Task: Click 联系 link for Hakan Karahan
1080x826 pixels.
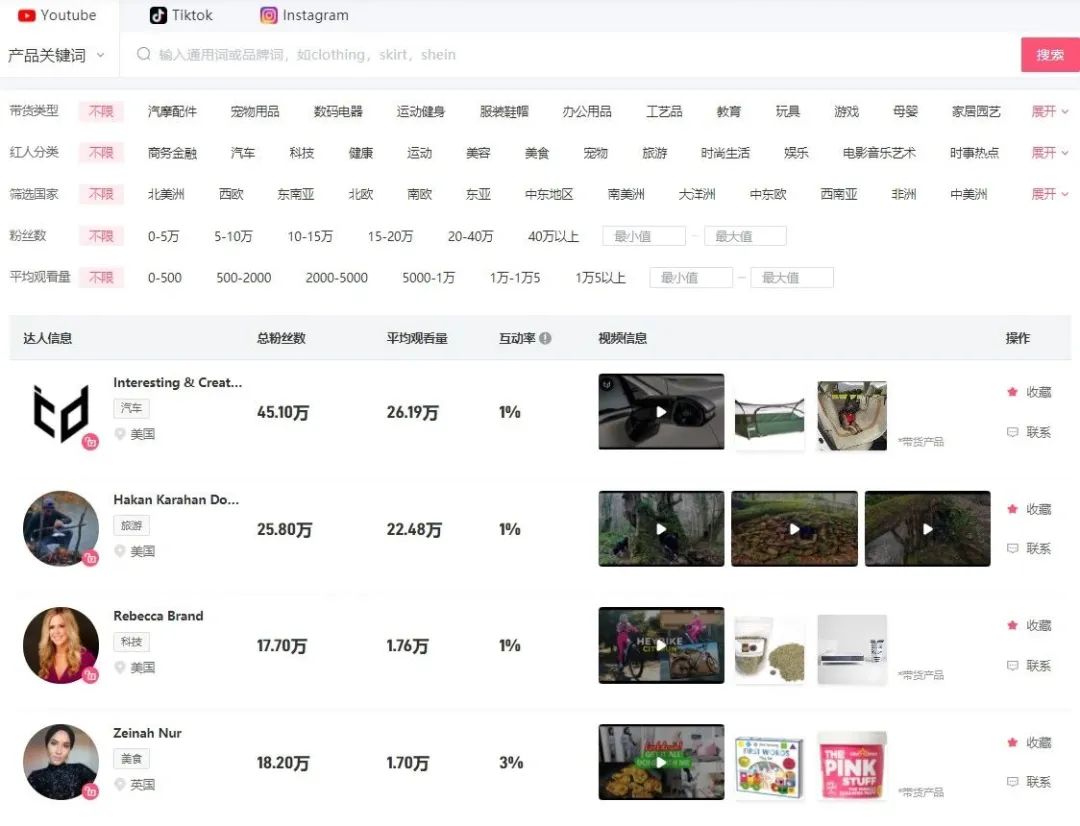Action: coord(1035,549)
